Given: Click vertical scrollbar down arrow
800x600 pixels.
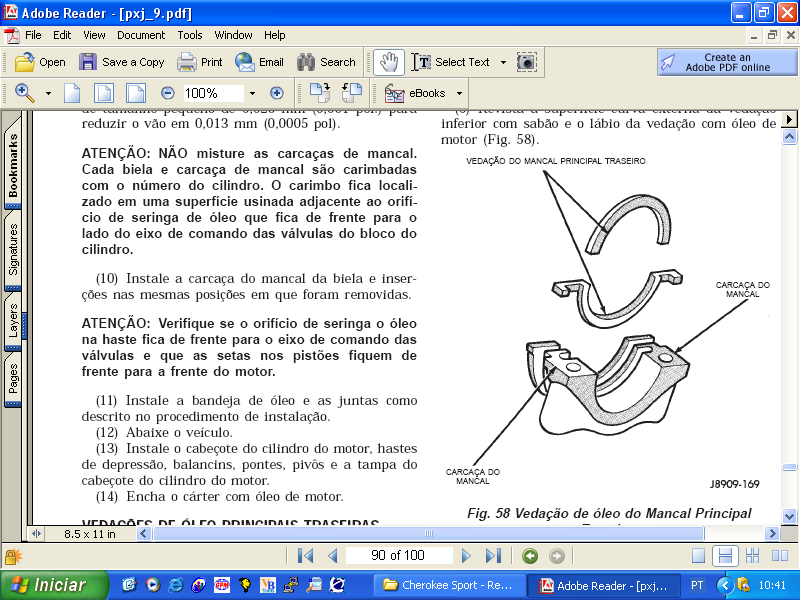Looking at the screenshot, I should tap(789, 516).
